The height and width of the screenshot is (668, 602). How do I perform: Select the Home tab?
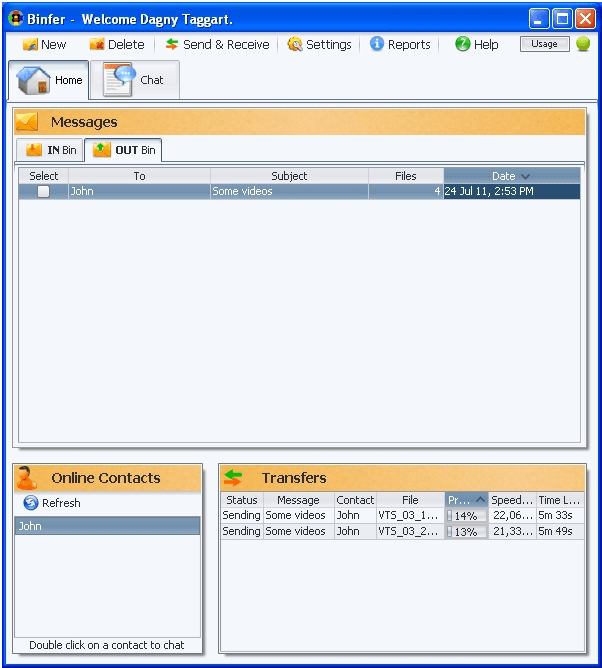click(x=49, y=80)
